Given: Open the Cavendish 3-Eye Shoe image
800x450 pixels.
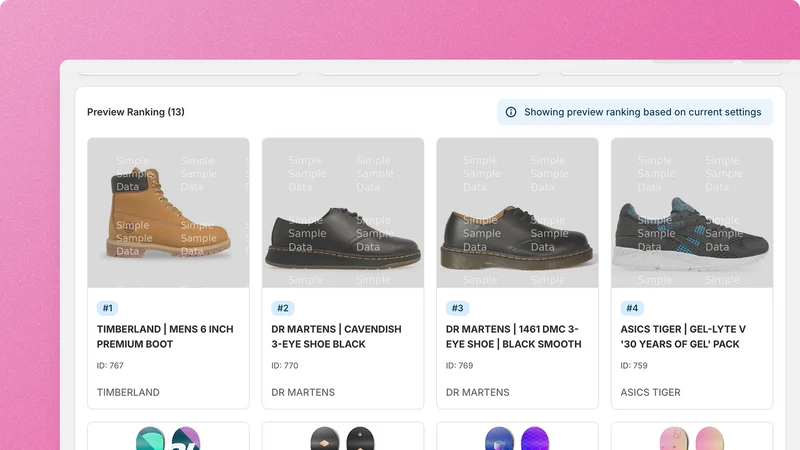Looking at the screenshot, I should pyautogui.click(x=343, y=213).
